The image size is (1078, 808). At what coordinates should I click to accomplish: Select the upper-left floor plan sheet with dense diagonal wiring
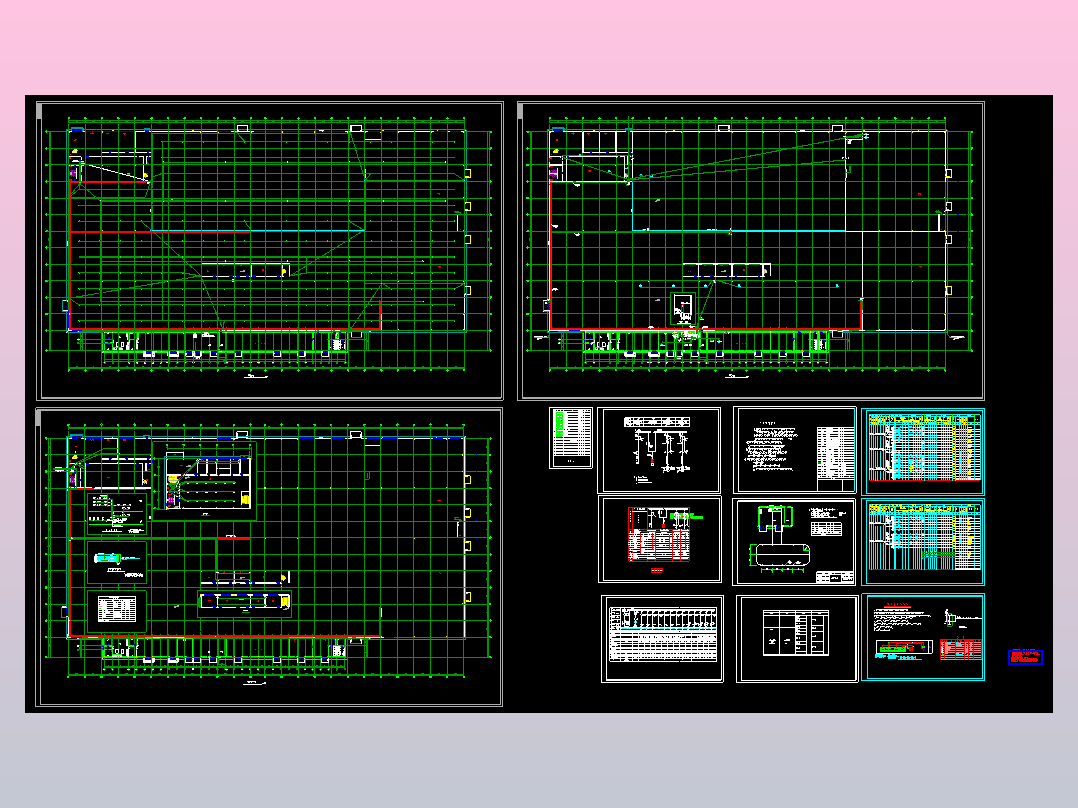point(270,251)
